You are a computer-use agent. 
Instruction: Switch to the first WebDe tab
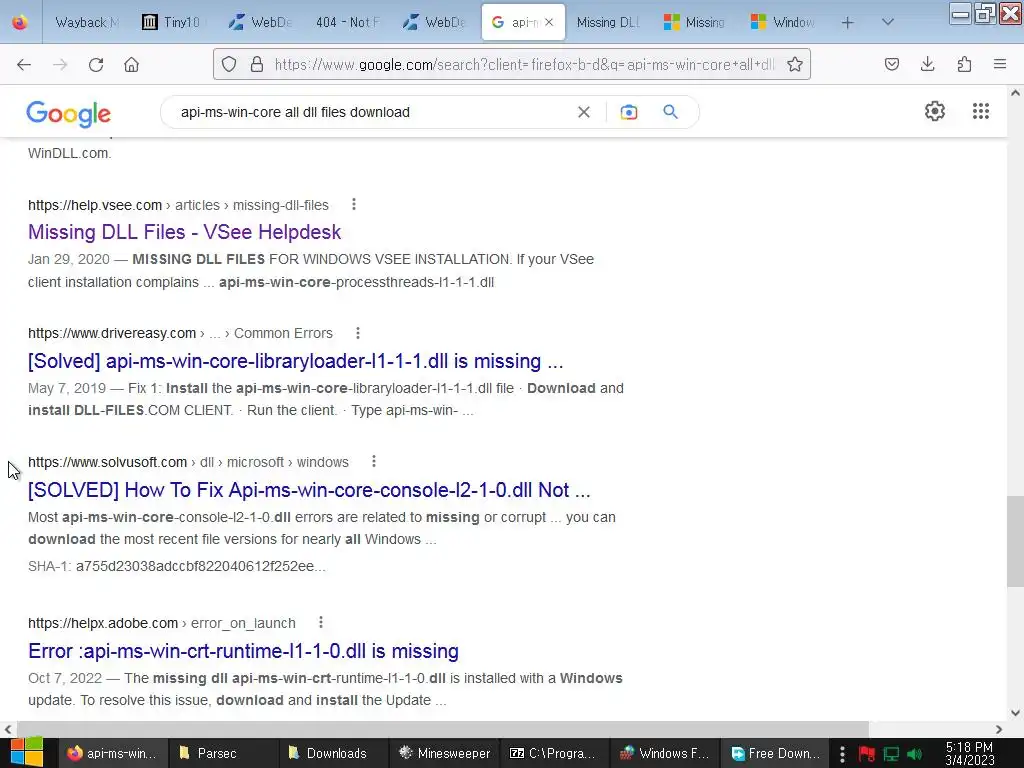point(260,22)
